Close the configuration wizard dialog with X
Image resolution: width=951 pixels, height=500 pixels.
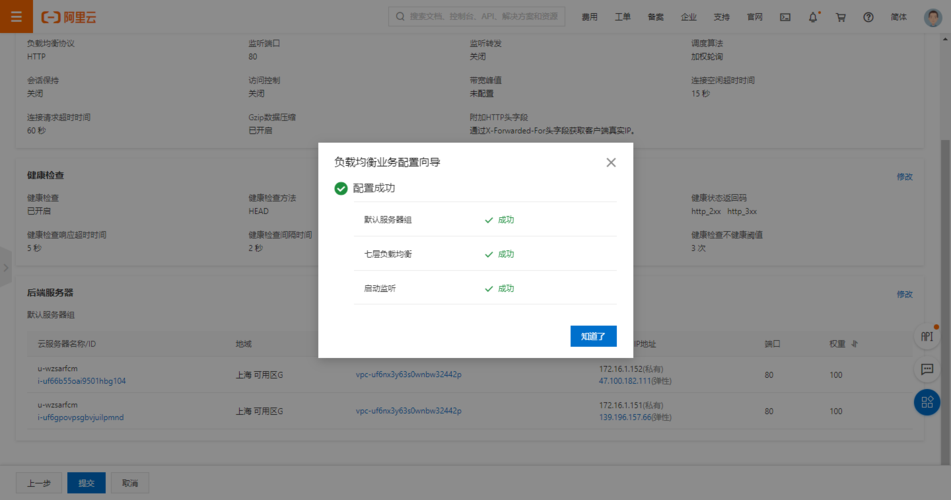[611, 162]
